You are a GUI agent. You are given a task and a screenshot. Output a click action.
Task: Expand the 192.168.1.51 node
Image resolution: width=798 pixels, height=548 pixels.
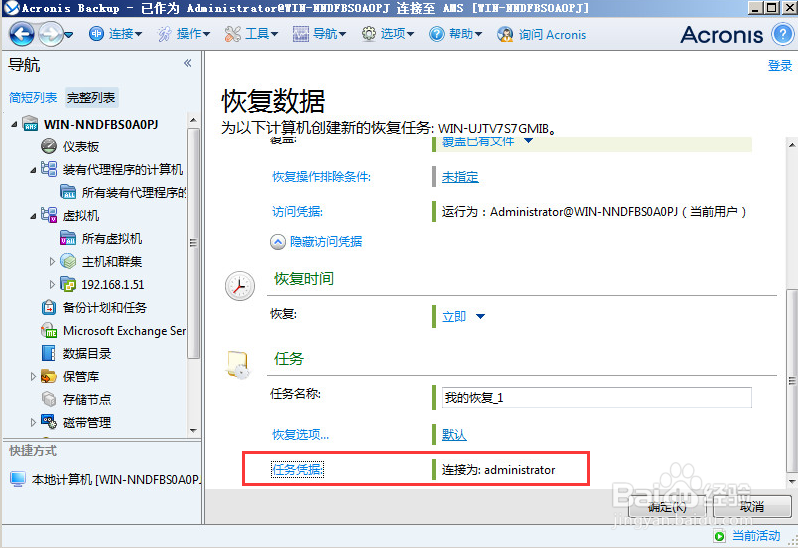click(x=52, y=284)
